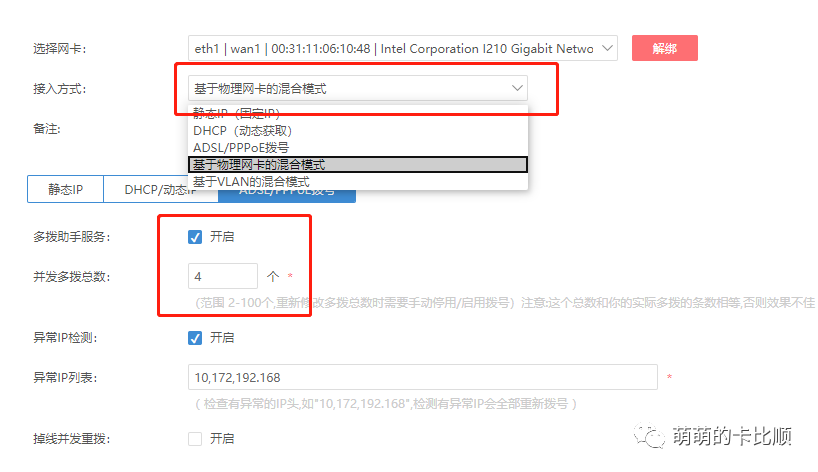Click the red 解绑 unbind button
Screen dimensions: 818x472
664,48
